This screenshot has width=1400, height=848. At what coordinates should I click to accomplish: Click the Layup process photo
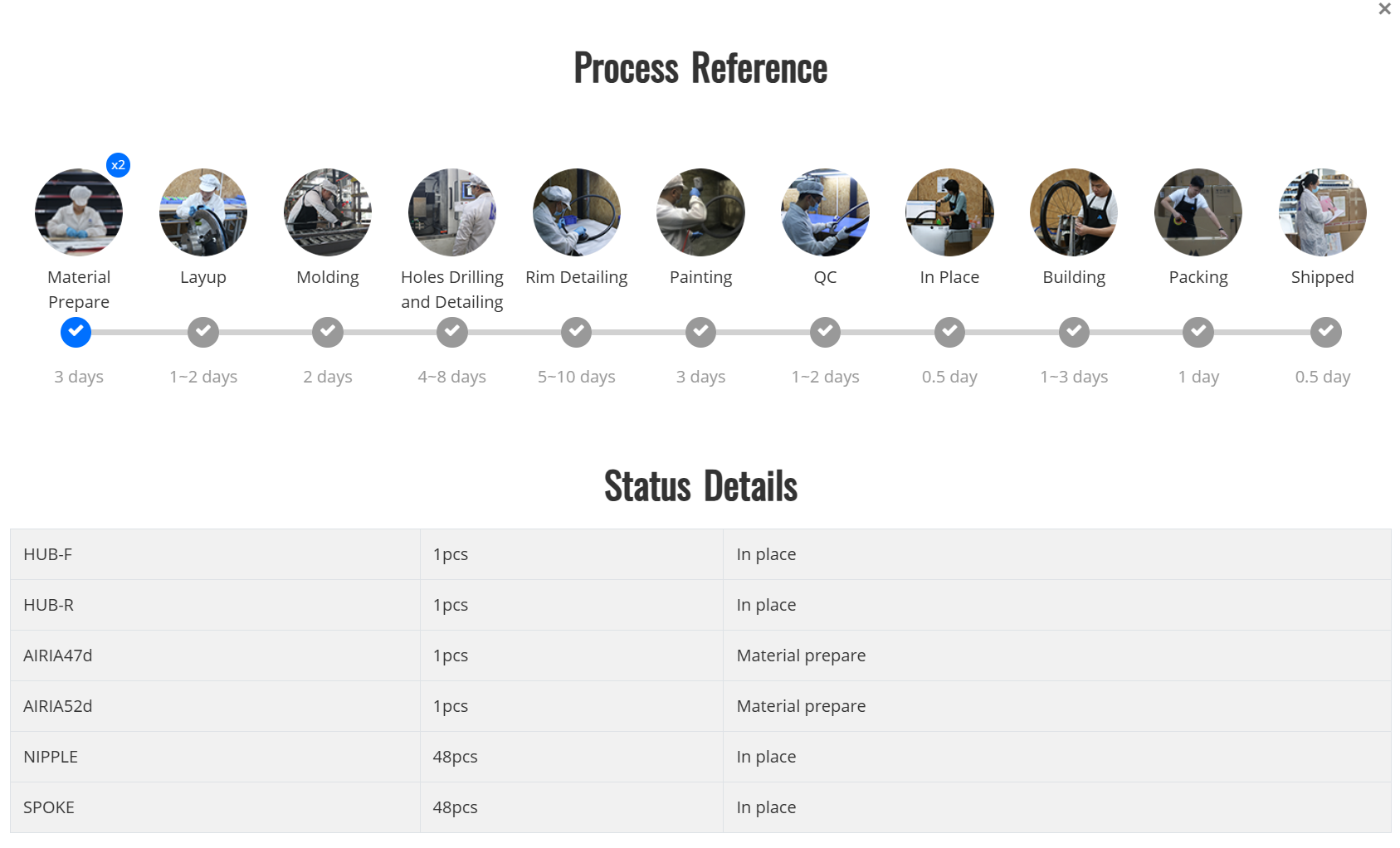[x=203, y=212]
